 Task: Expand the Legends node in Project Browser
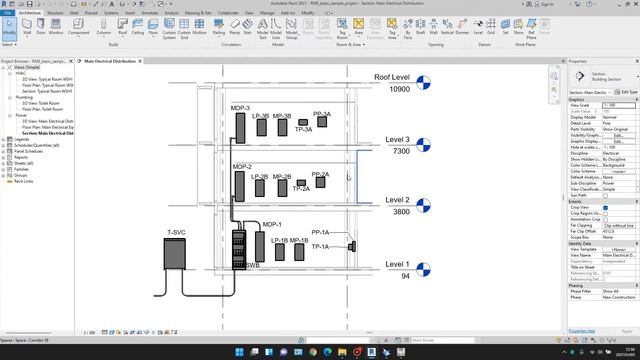[3, 139]
